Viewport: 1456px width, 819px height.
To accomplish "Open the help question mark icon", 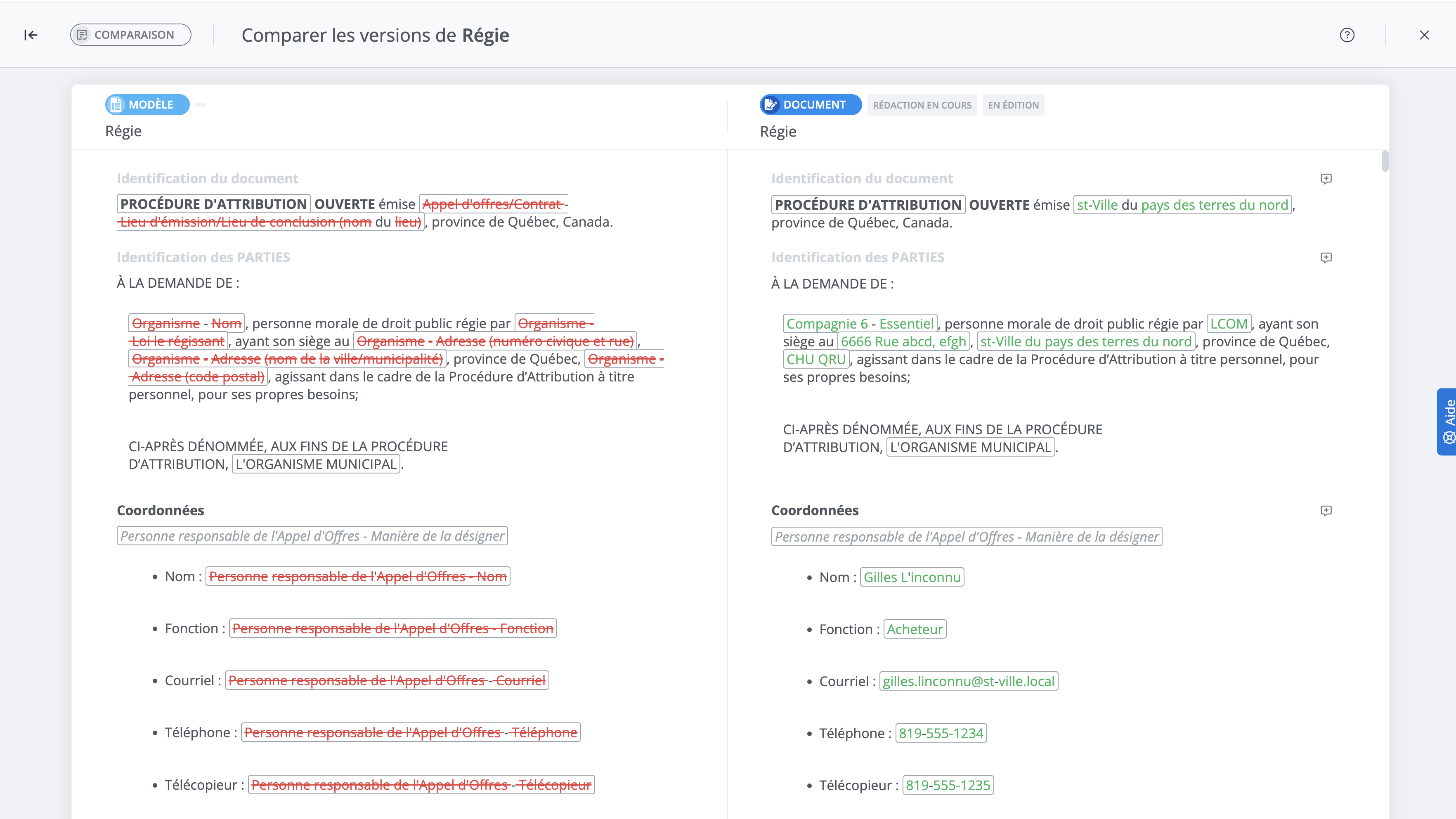I will pos(1347,35).
